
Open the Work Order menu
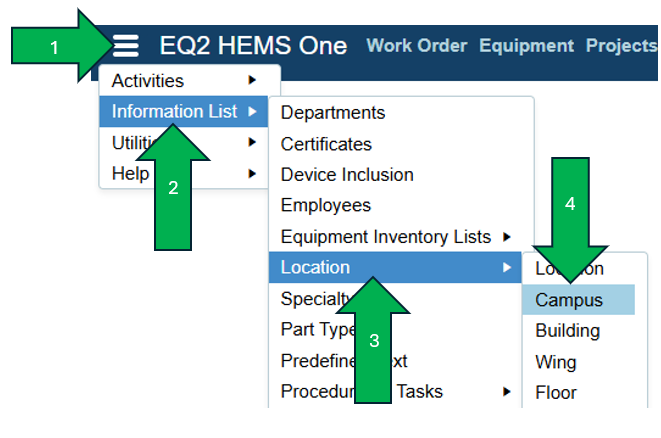point(417,46)
